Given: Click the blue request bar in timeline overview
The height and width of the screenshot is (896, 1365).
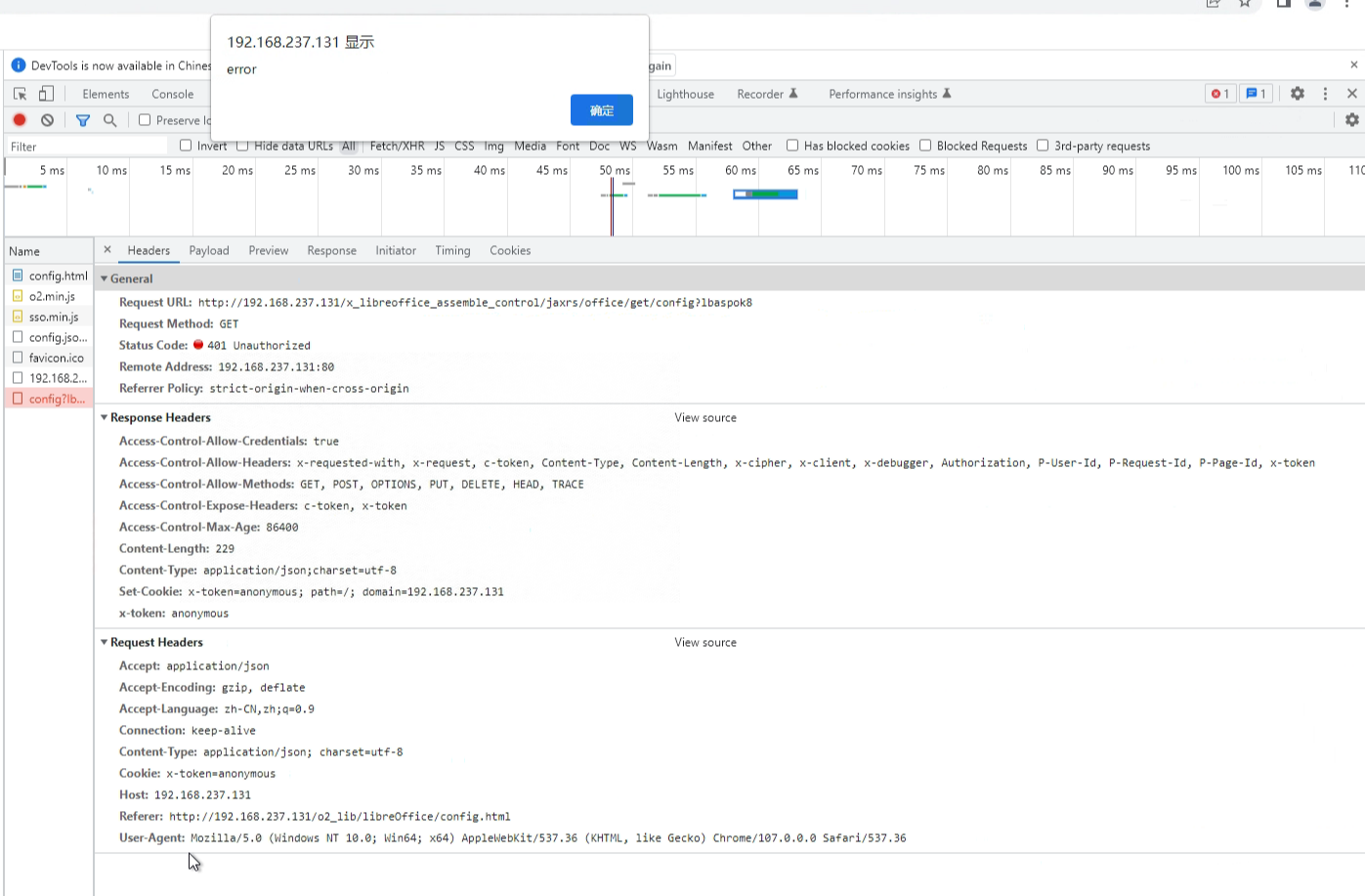Looking at the screenshot, I should (766, 194).
